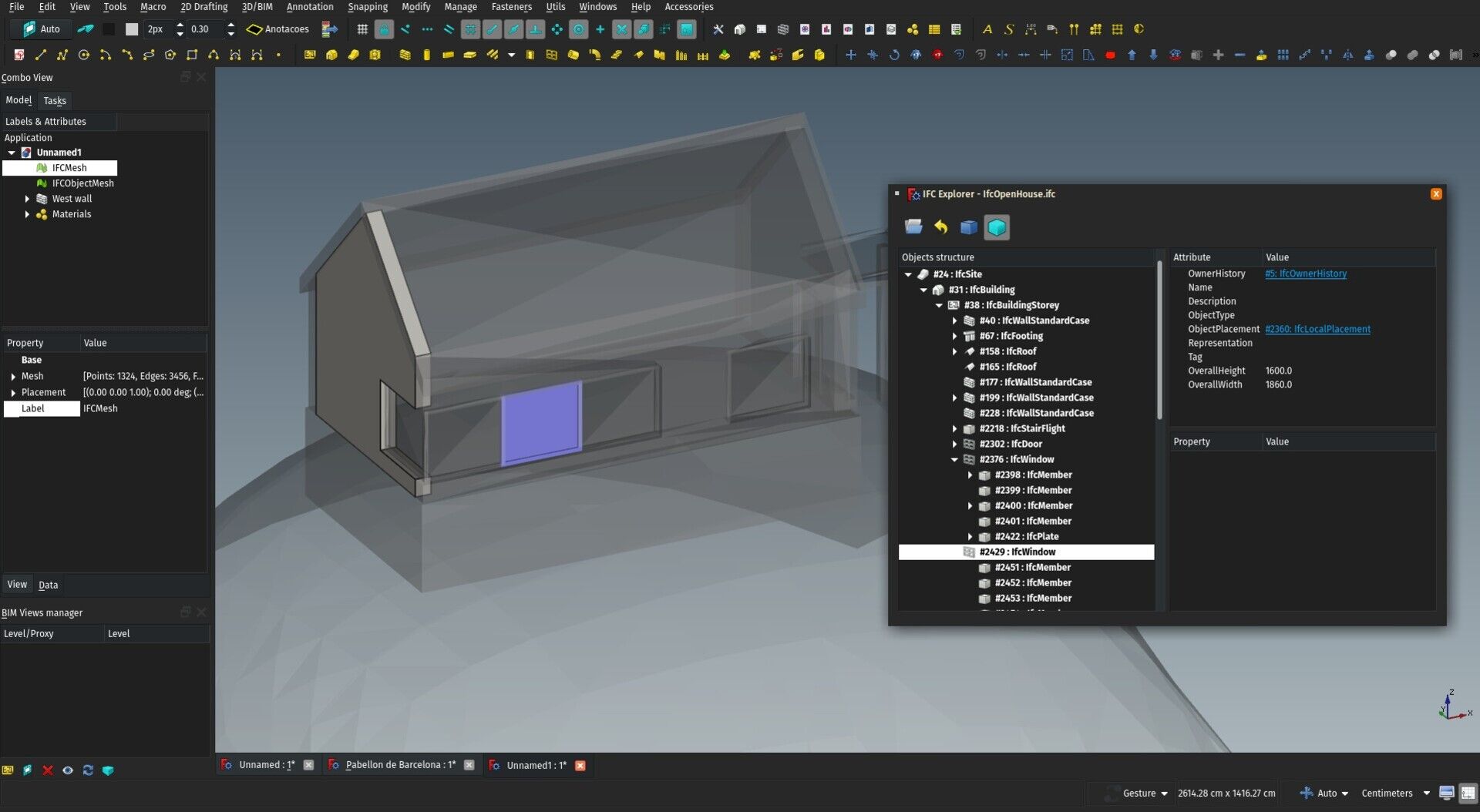Toggle snap to center circle button
Viewport: 1480px width, 812px height.
[579, 29]
